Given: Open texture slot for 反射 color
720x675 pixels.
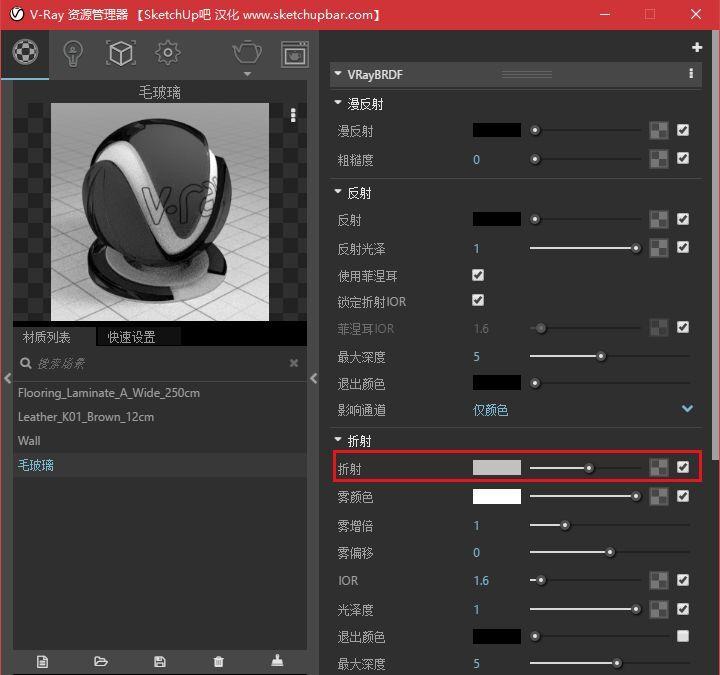Looking at the screenshot, I should [659, 219].
